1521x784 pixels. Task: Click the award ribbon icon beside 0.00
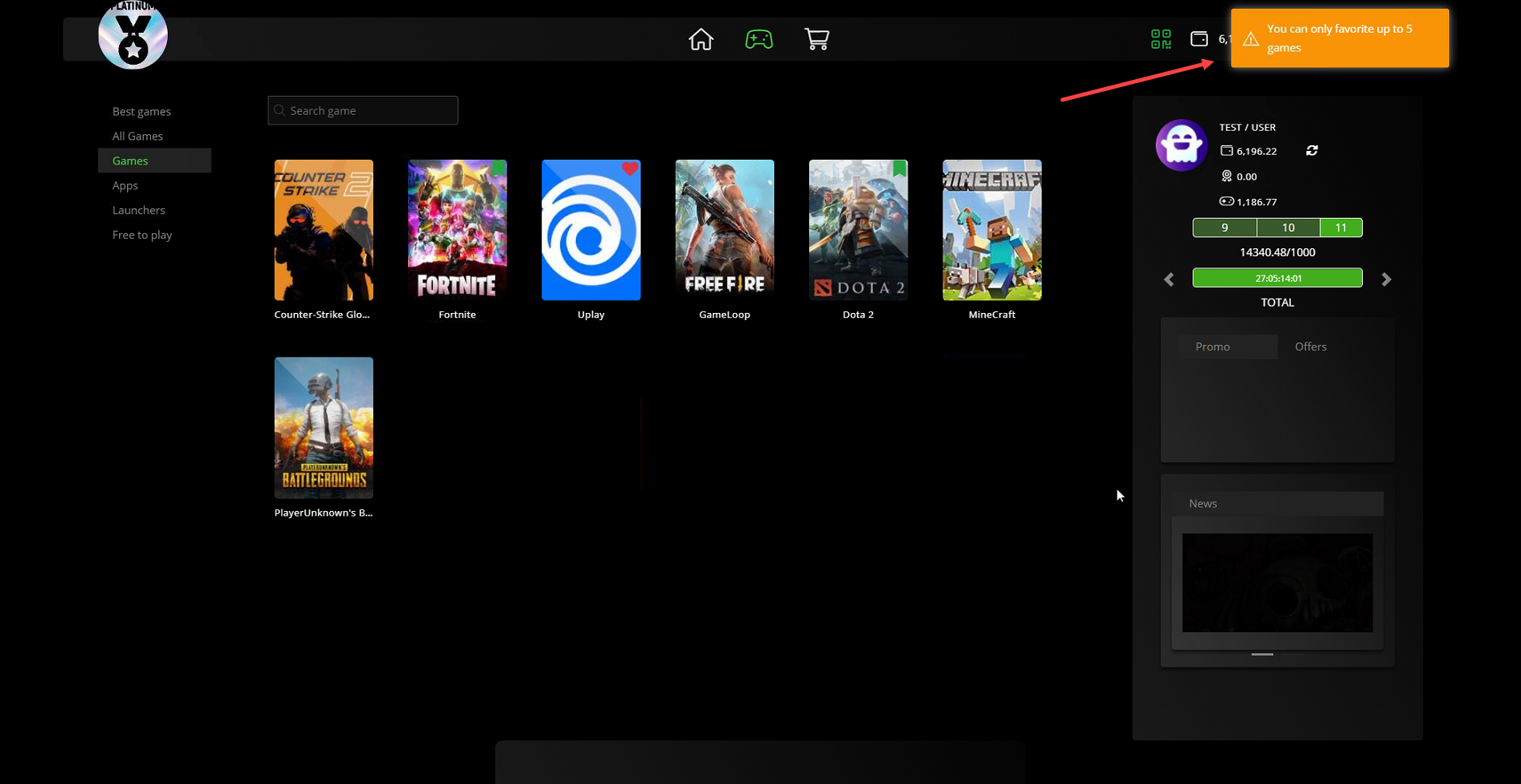click(x=1226, y=176)
